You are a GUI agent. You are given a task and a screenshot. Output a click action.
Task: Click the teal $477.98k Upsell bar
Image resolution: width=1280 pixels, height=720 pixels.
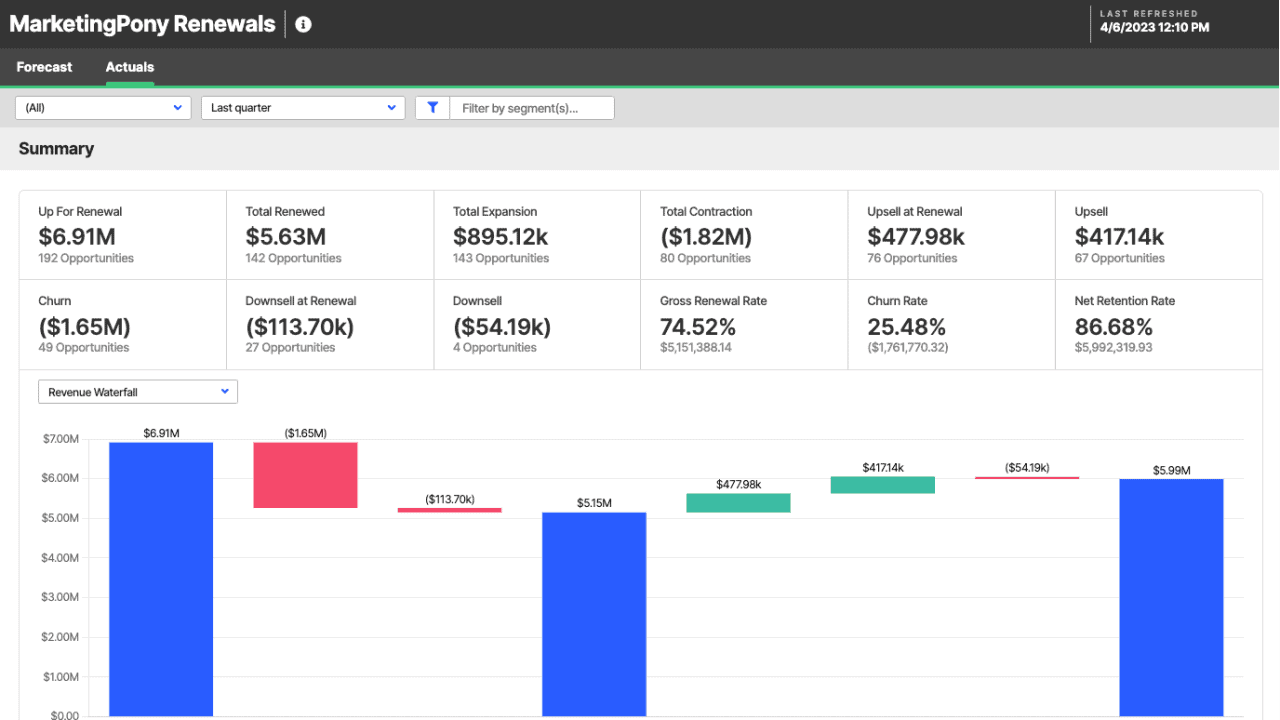(738, 502)
